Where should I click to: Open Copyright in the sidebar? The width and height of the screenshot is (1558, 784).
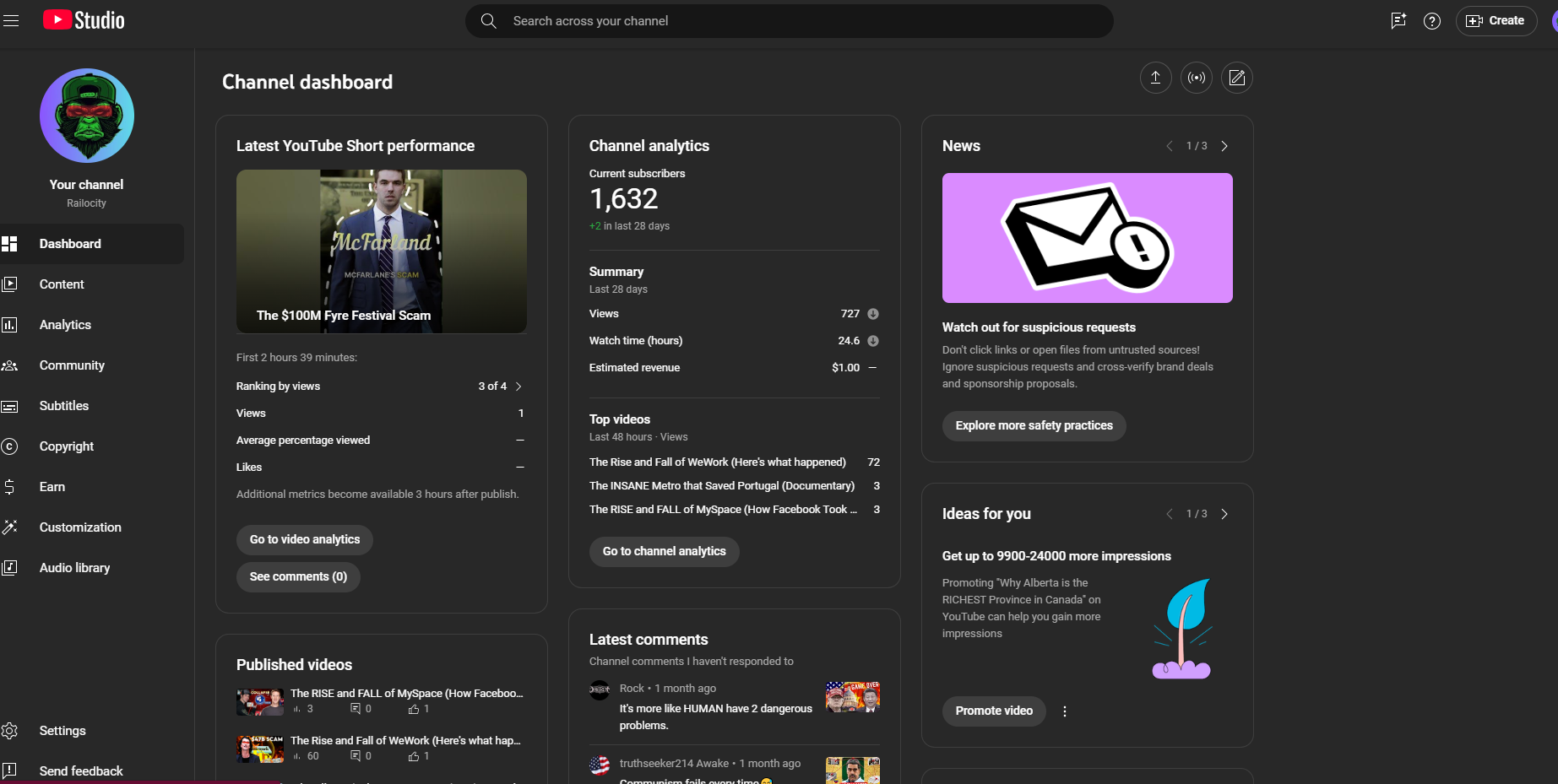coord(91,446)
